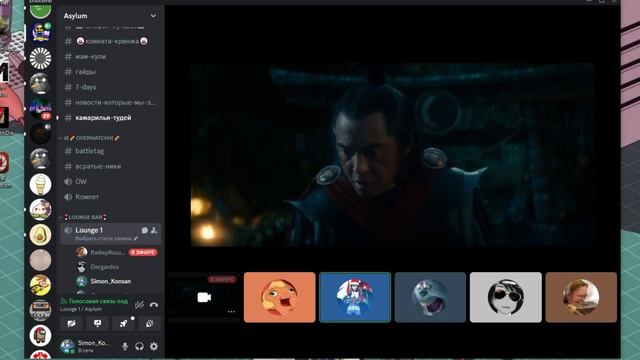The width and height of the screenshot is (640, 360).
Task: Open the всратые-ники channel
Action: 110,166
